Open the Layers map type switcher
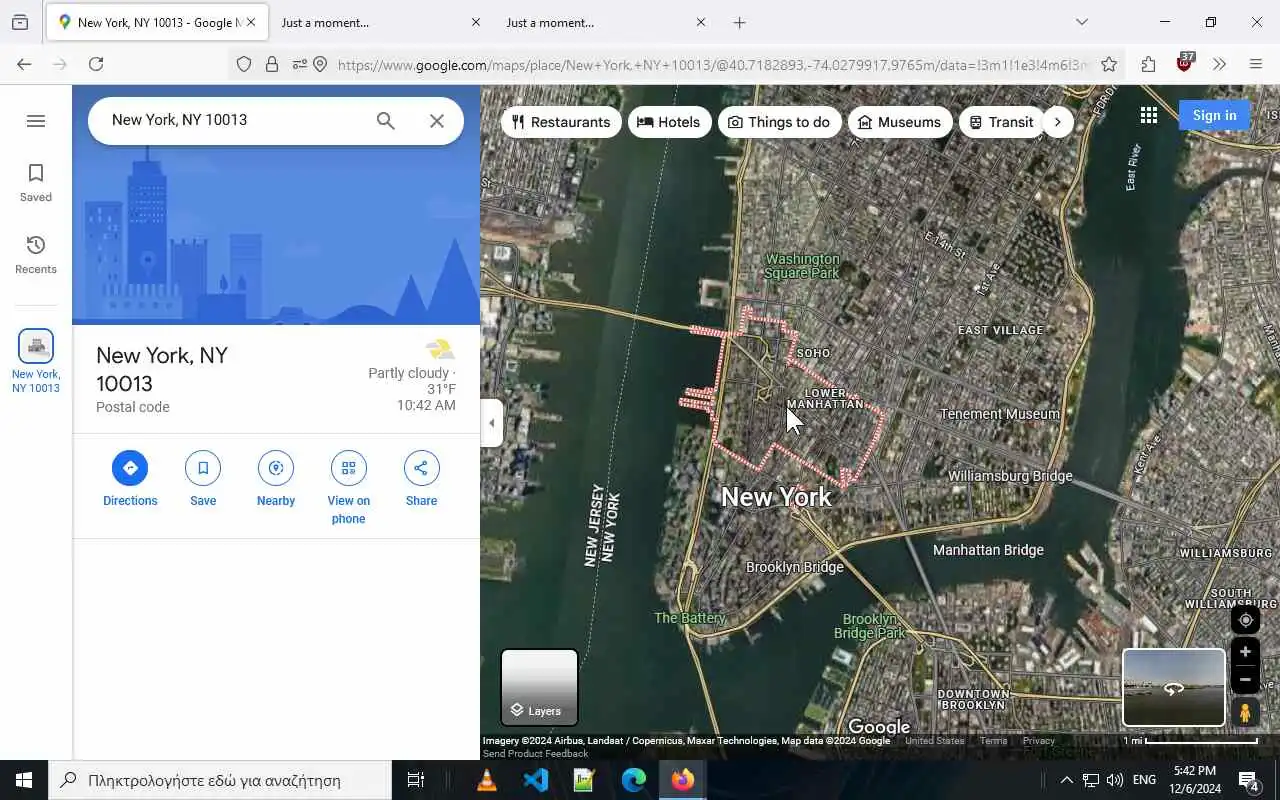The image size is (1280, 800). pyautogui.click(x=539, y=687)
